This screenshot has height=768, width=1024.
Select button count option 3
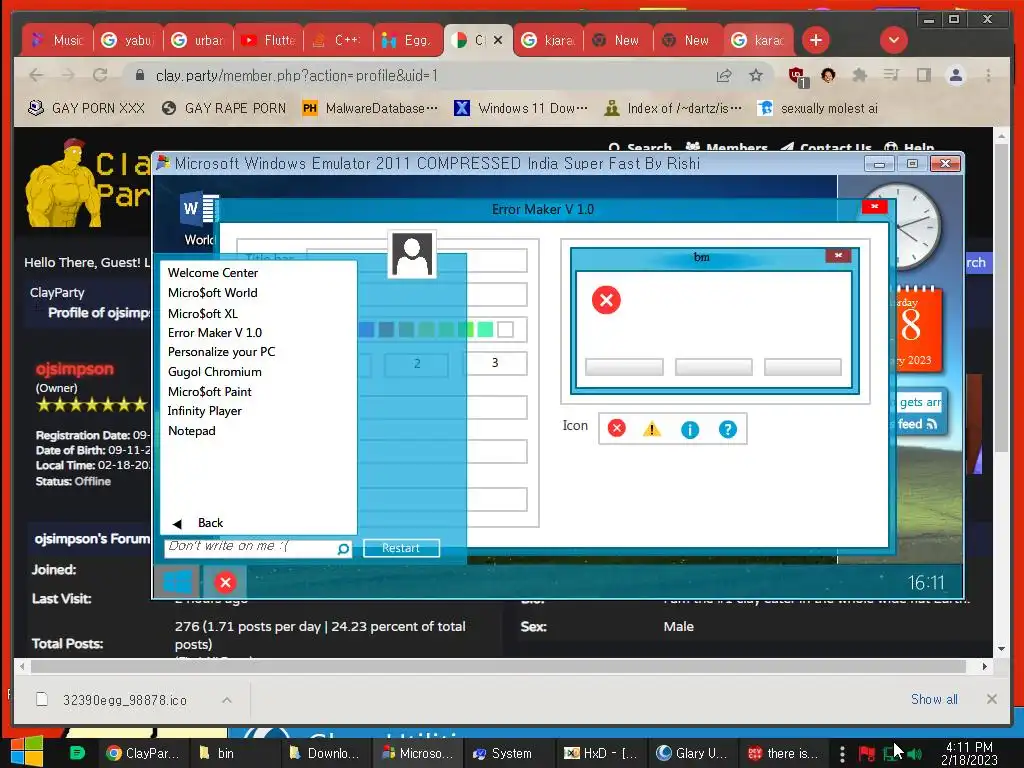pos(495,363)
